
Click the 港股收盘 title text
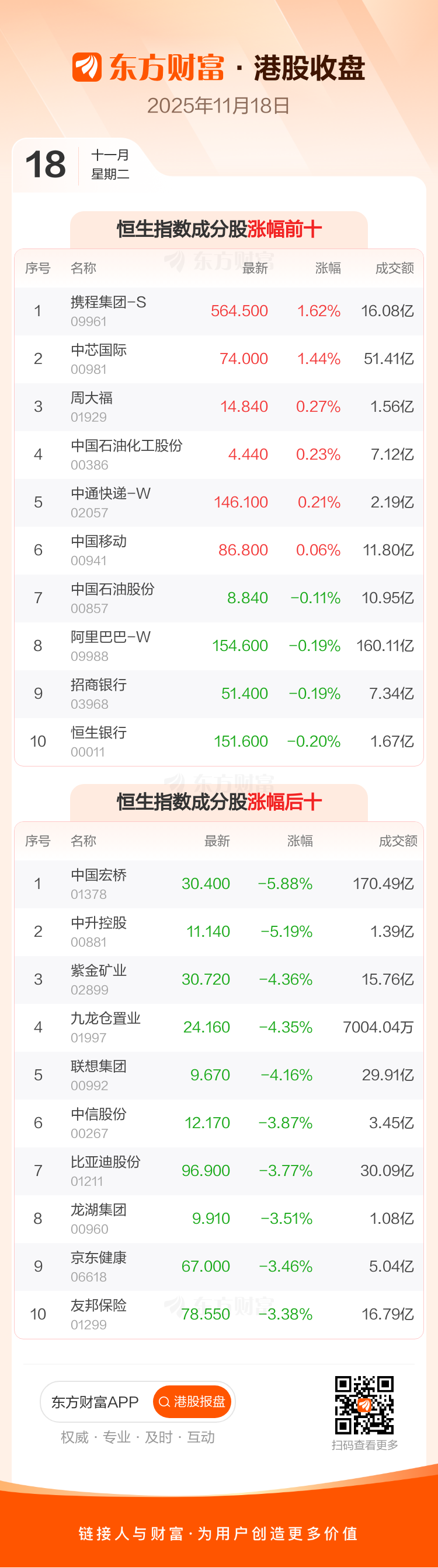click(310, 68)
